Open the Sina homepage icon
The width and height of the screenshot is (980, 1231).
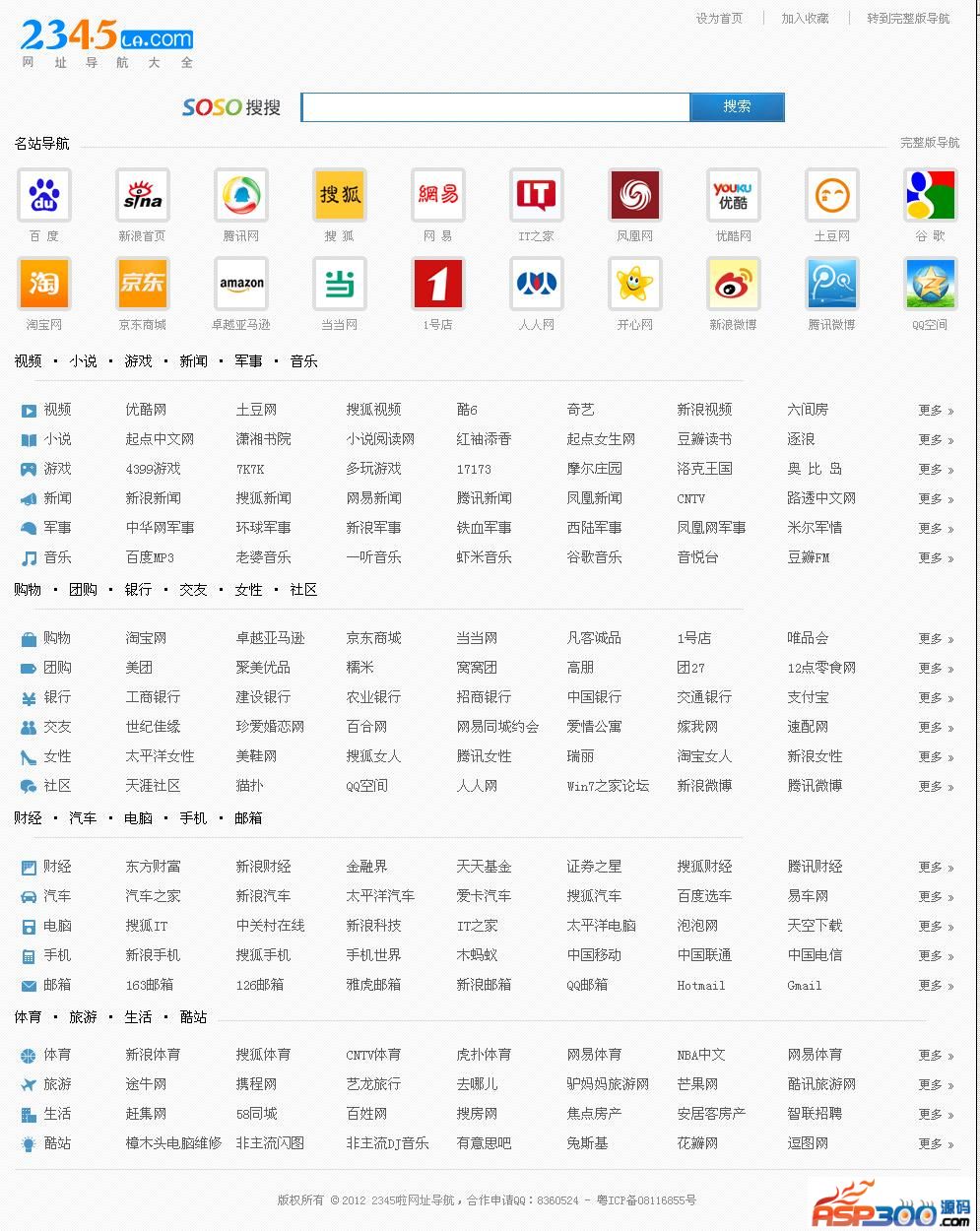tap(143, 195)
